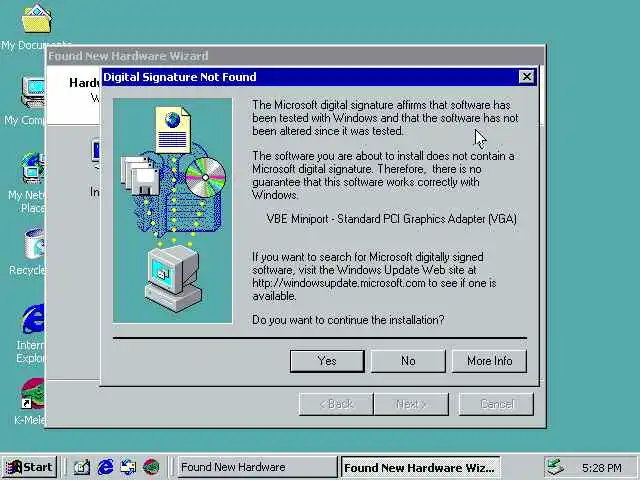Click the 5:28 PM system clock
The height and width of the screenshot is (480, 640).
602,468
